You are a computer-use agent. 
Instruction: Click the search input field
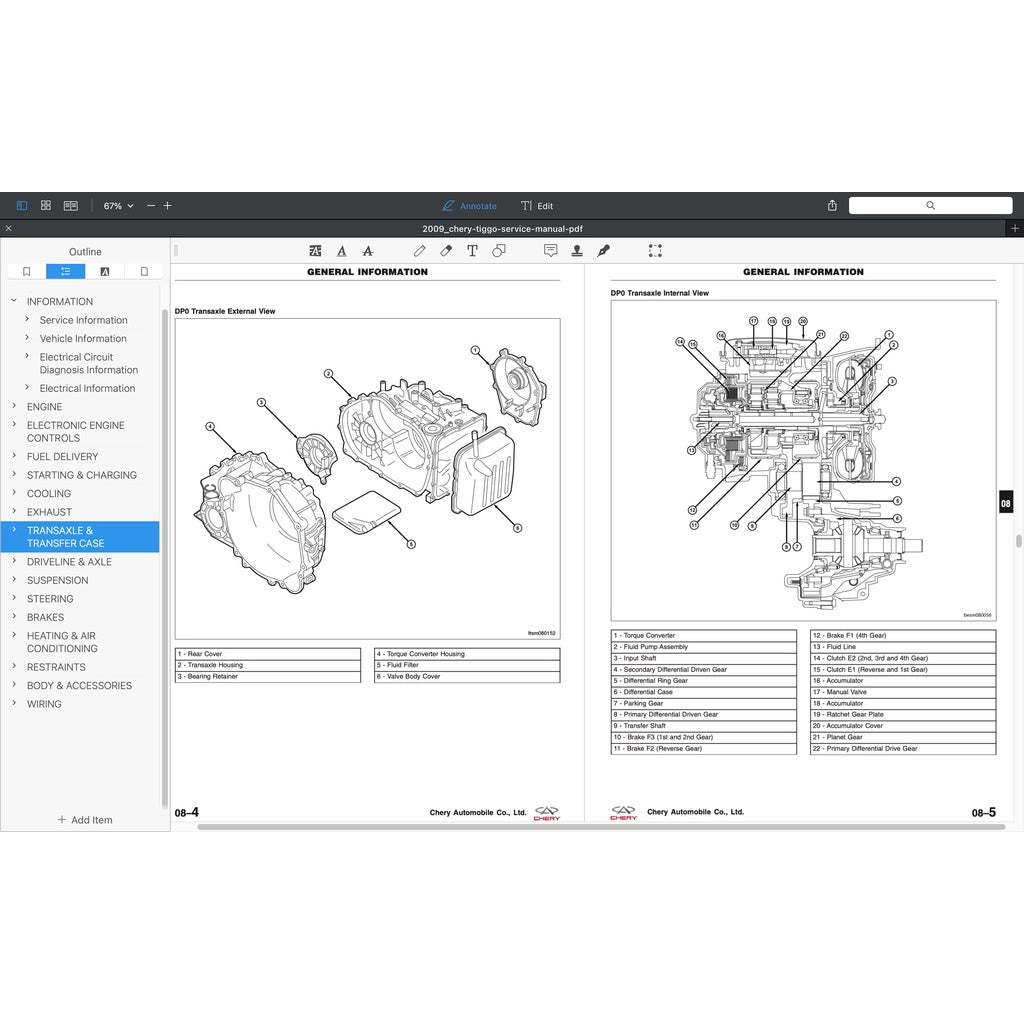(x=930, y=206)
